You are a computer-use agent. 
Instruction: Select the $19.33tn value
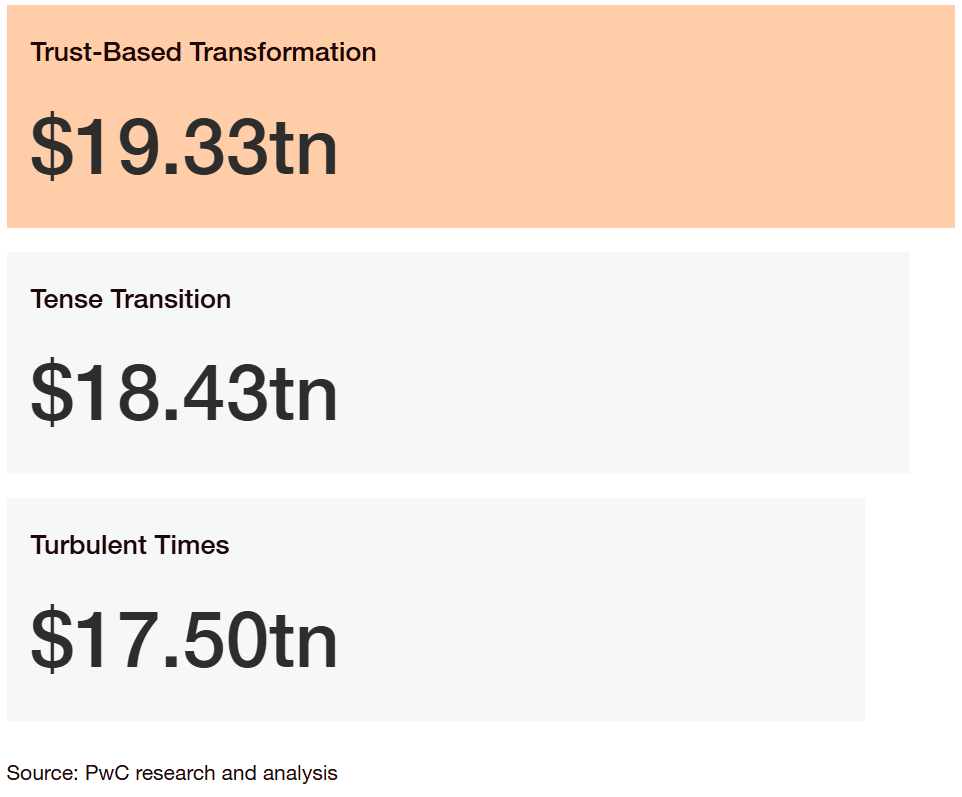[184, 147]
